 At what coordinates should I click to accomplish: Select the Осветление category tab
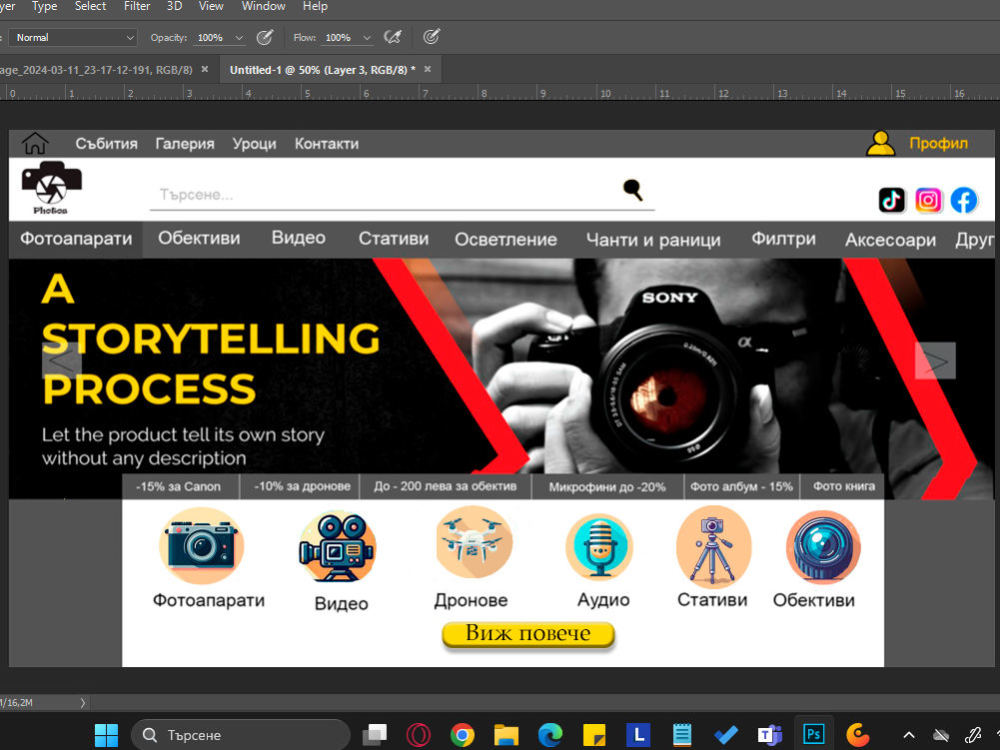[506, 239]
